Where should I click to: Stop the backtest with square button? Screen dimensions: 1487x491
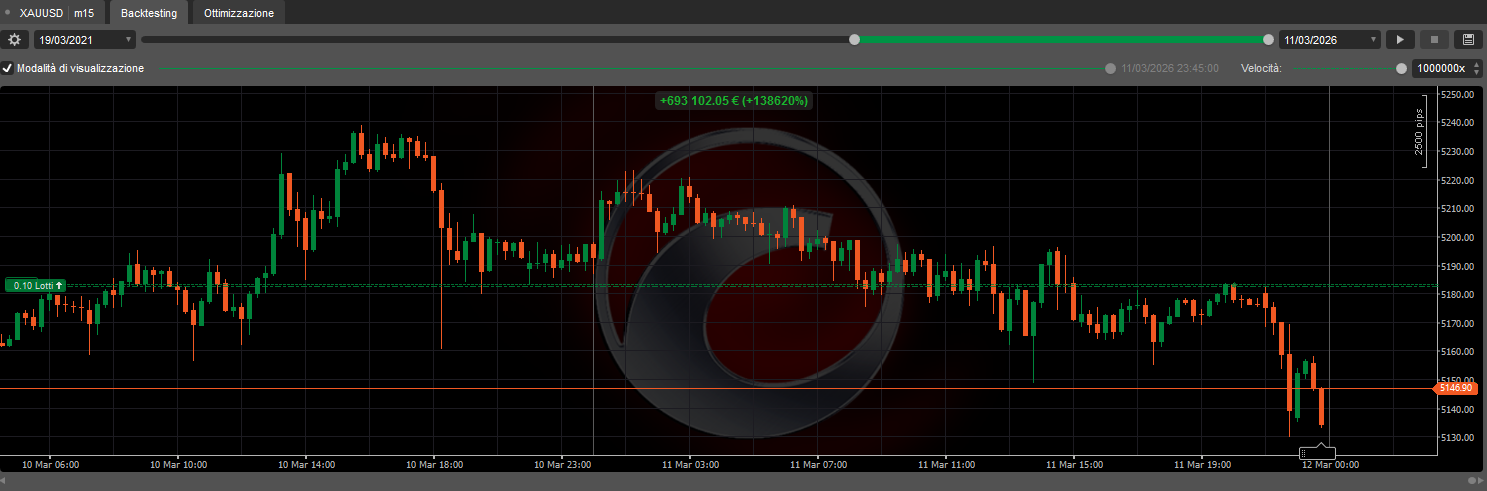[x=1434, y=40]
